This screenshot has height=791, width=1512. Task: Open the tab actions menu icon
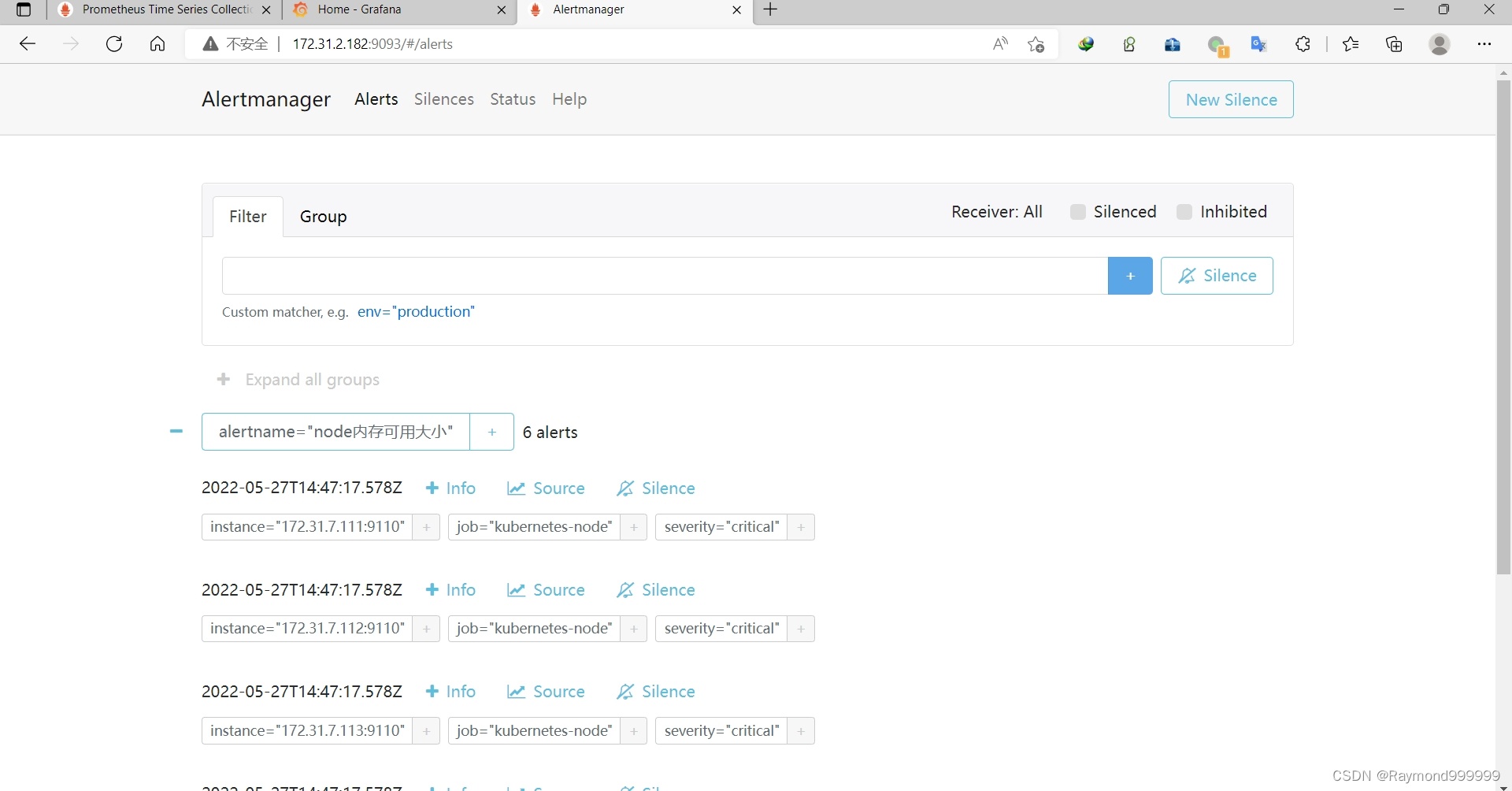[24, 10]
